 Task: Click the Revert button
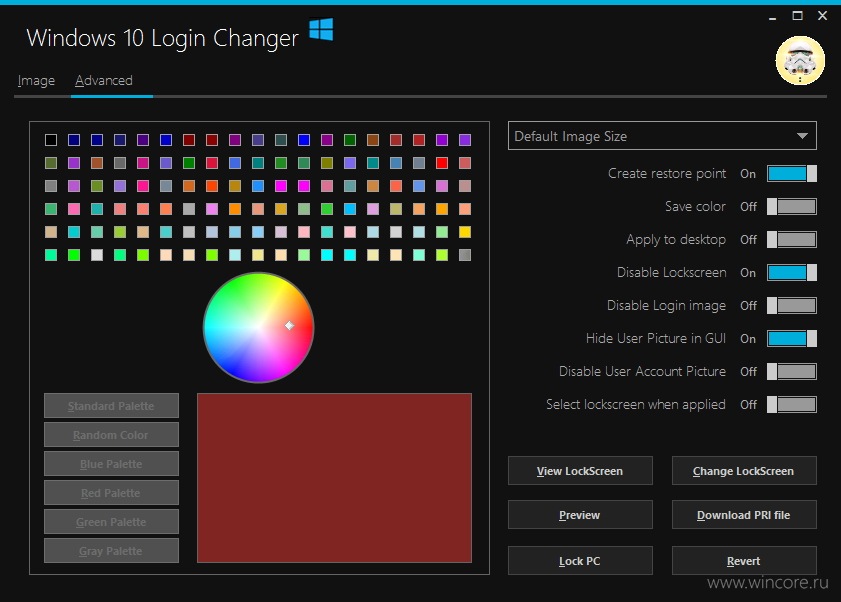click(x=744, y=561)
